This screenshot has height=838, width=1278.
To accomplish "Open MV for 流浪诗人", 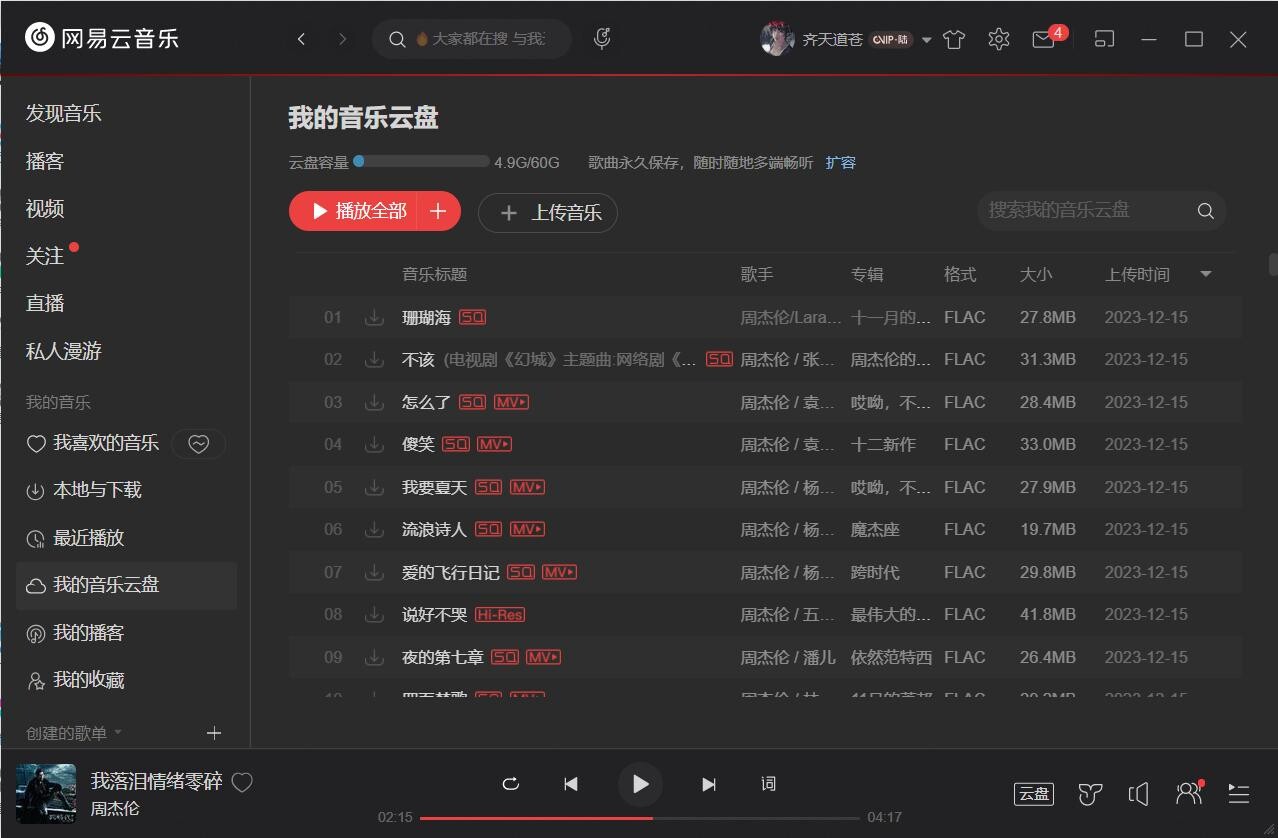I will [527, 529].
